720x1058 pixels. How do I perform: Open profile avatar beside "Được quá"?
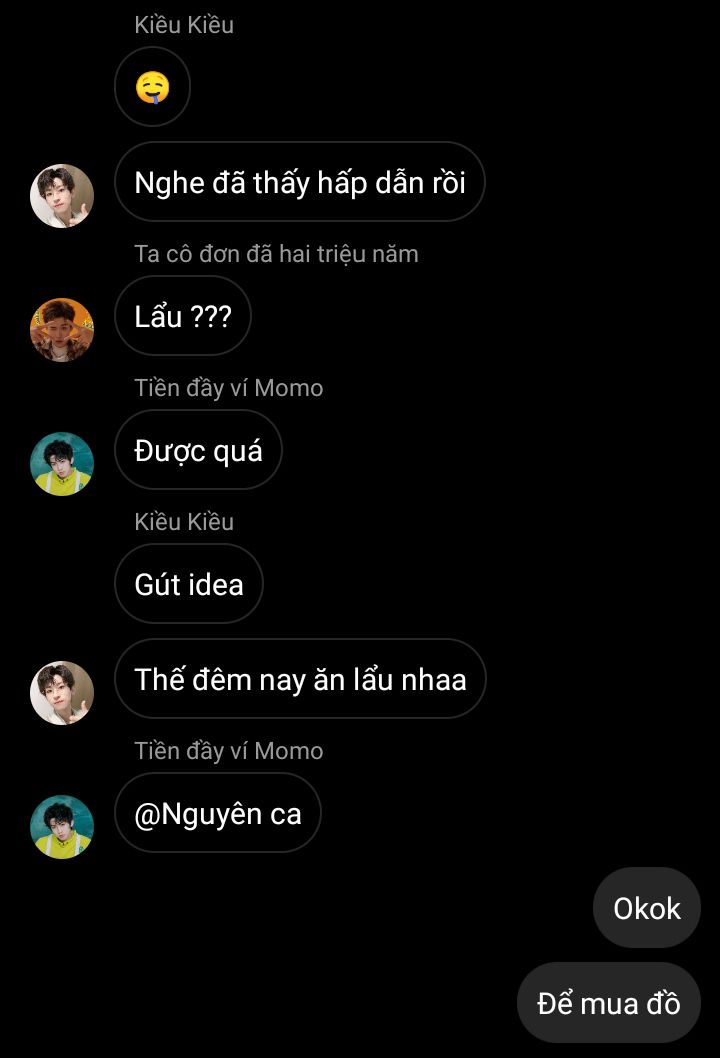click(62, 464)
